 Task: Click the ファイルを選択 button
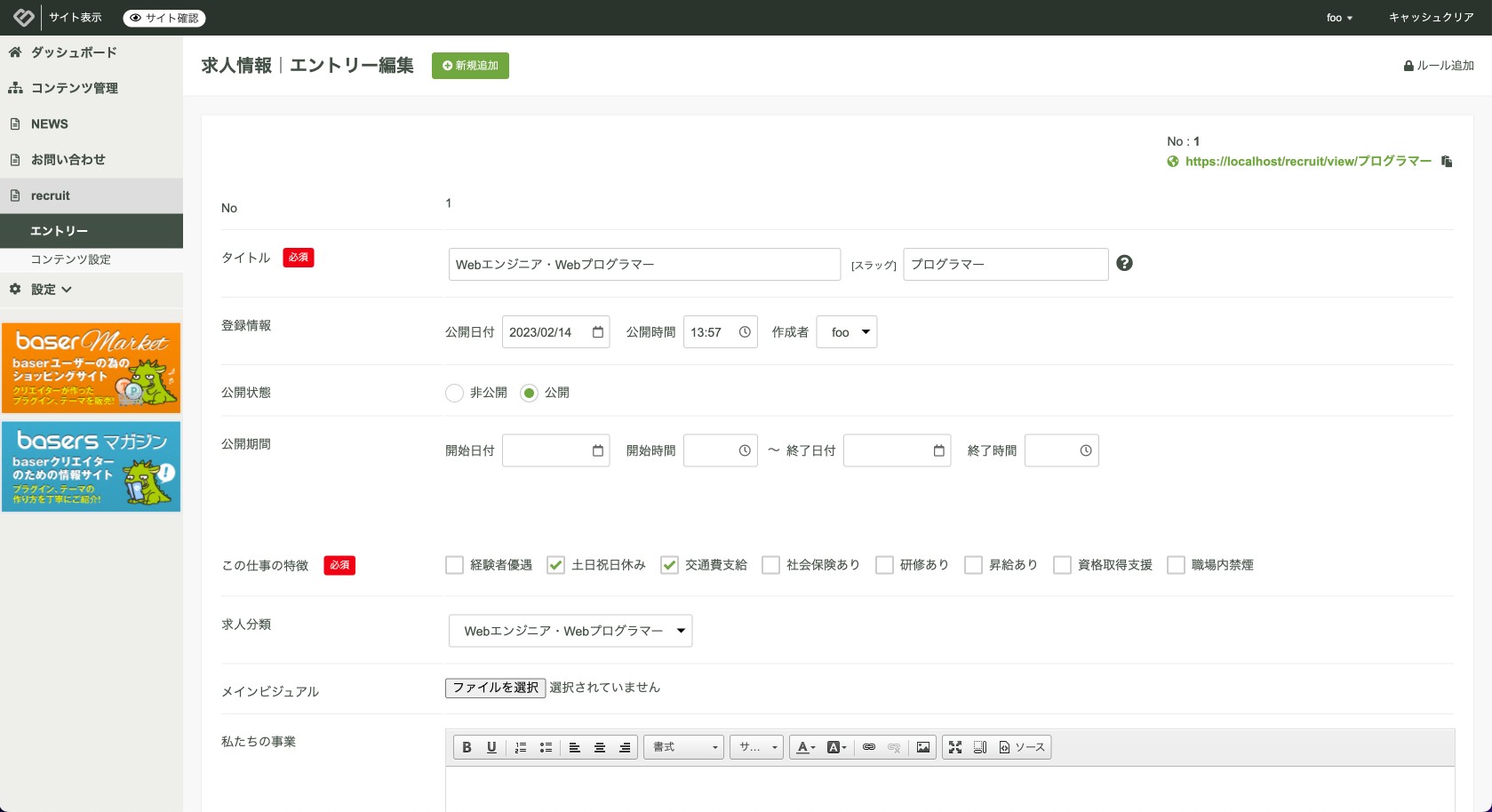pyautogui.click(x=495, y=688)
